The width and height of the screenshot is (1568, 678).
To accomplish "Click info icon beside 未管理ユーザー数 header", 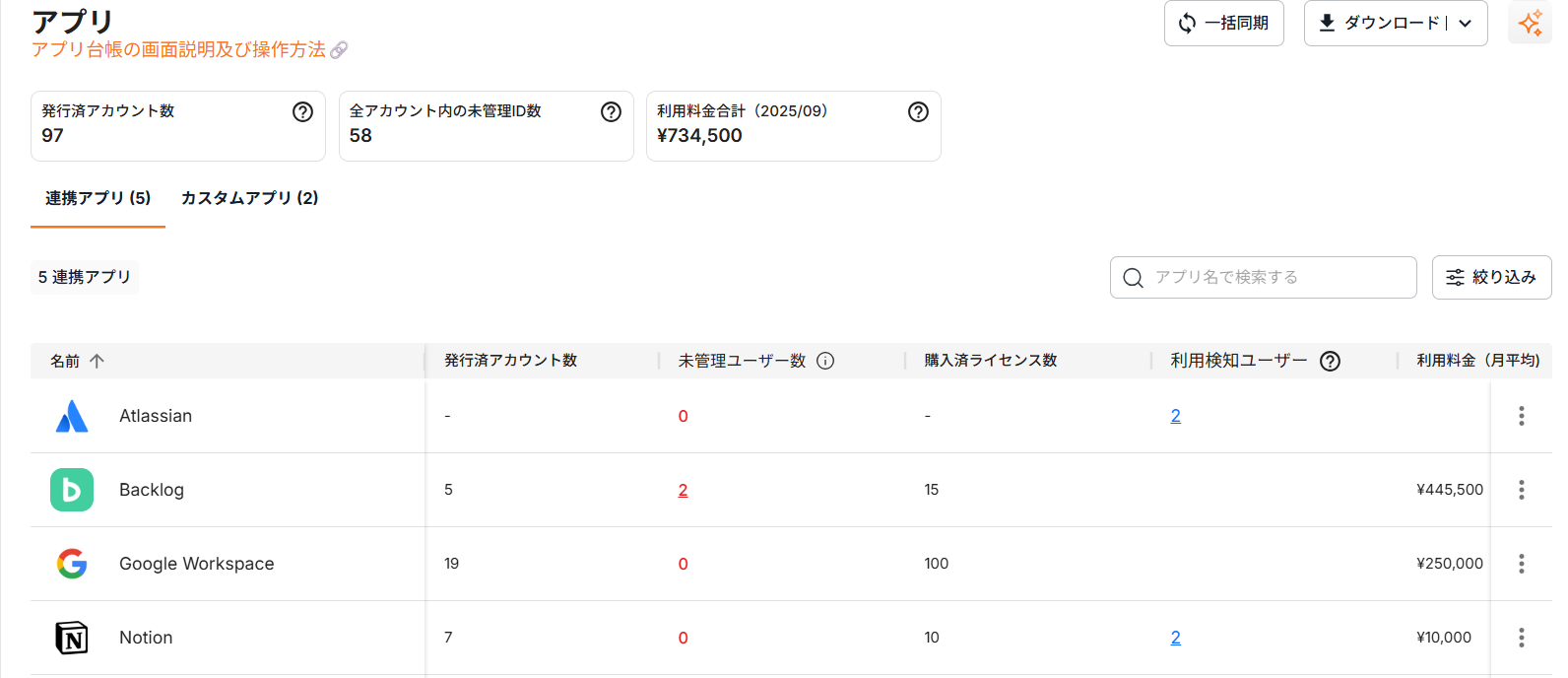I will [x=825, y=361].
